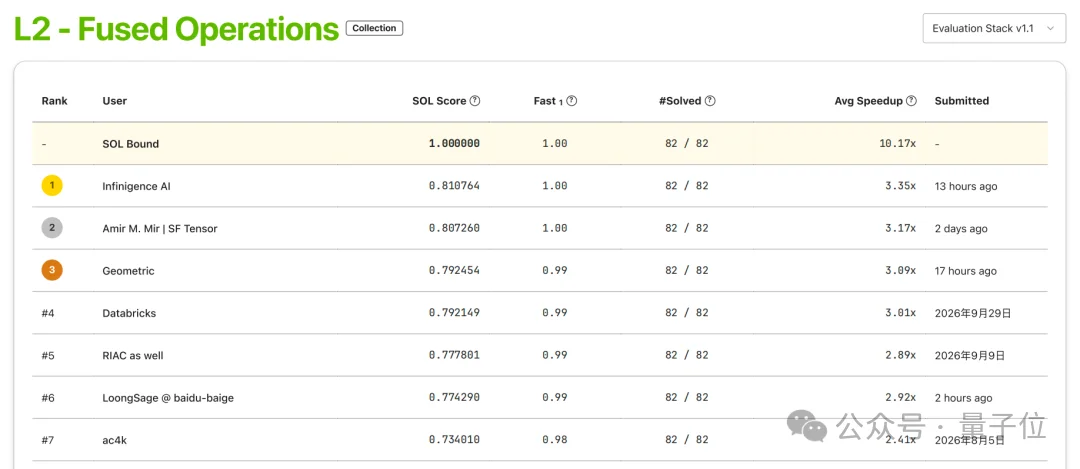
Task: Click the #Solved help icon
Action: pyautogui.click(x=710, y=101)
